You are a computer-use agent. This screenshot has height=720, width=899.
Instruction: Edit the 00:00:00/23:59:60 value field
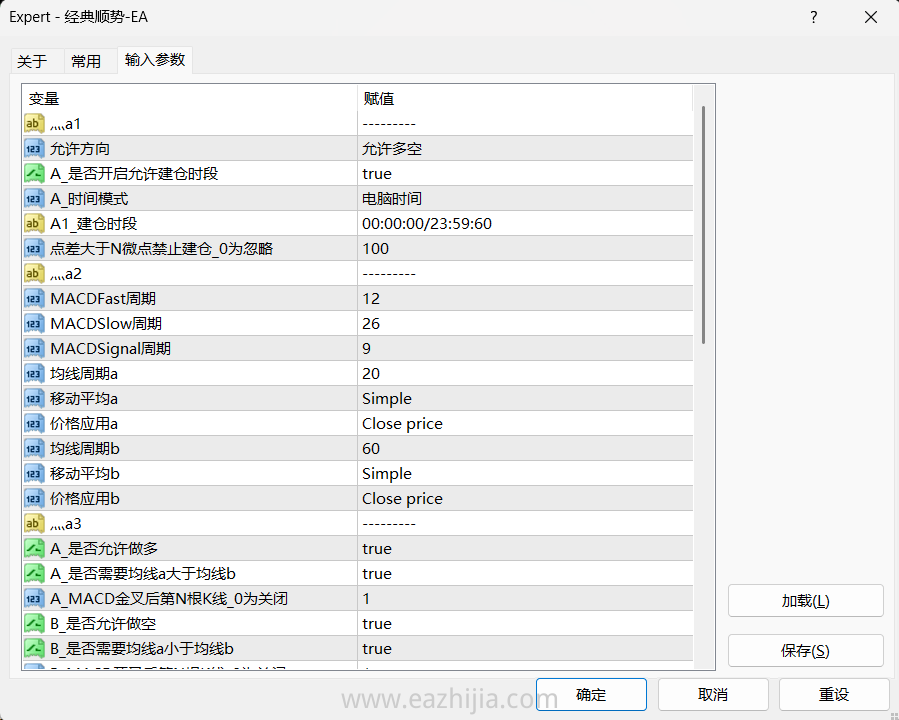[525, 224]
